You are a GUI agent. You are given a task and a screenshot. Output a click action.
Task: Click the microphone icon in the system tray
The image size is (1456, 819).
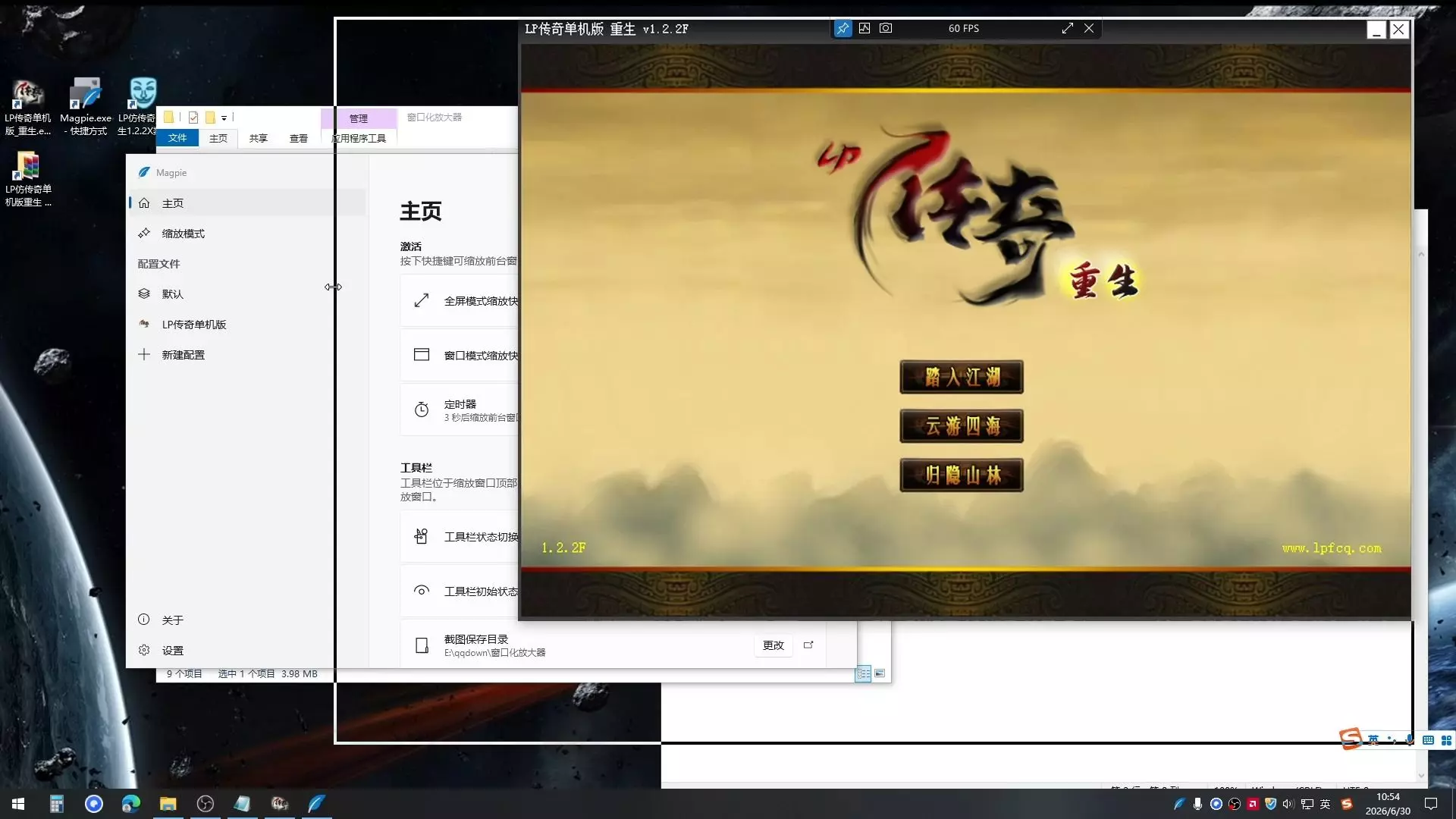1197,804
